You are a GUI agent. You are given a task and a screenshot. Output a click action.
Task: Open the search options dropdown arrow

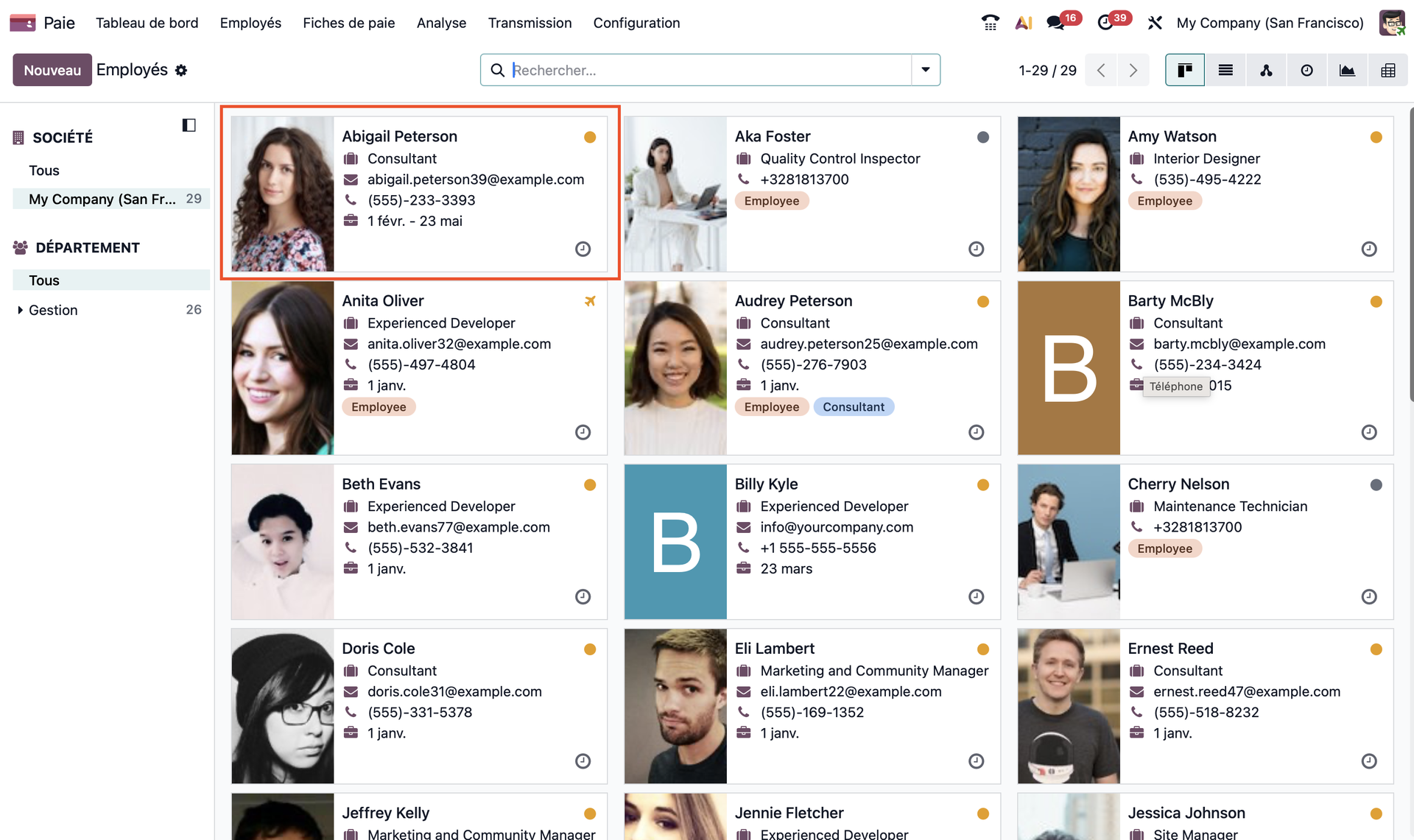pyautogui.click(x=926, y=70)
